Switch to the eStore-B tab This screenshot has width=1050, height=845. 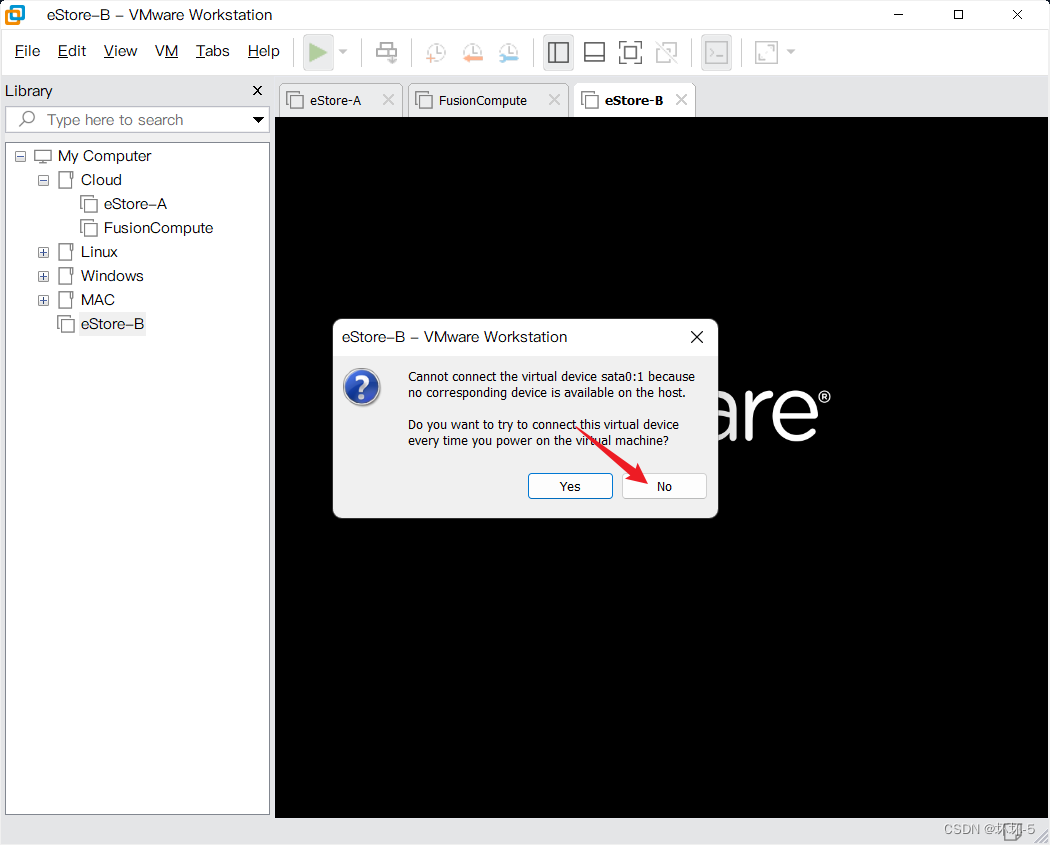coord(633,100)
